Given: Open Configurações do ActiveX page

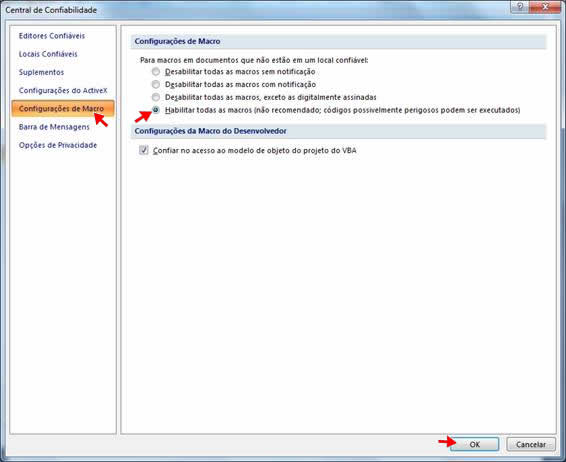Looking at the screenshot, I should [x=63, y=90].
